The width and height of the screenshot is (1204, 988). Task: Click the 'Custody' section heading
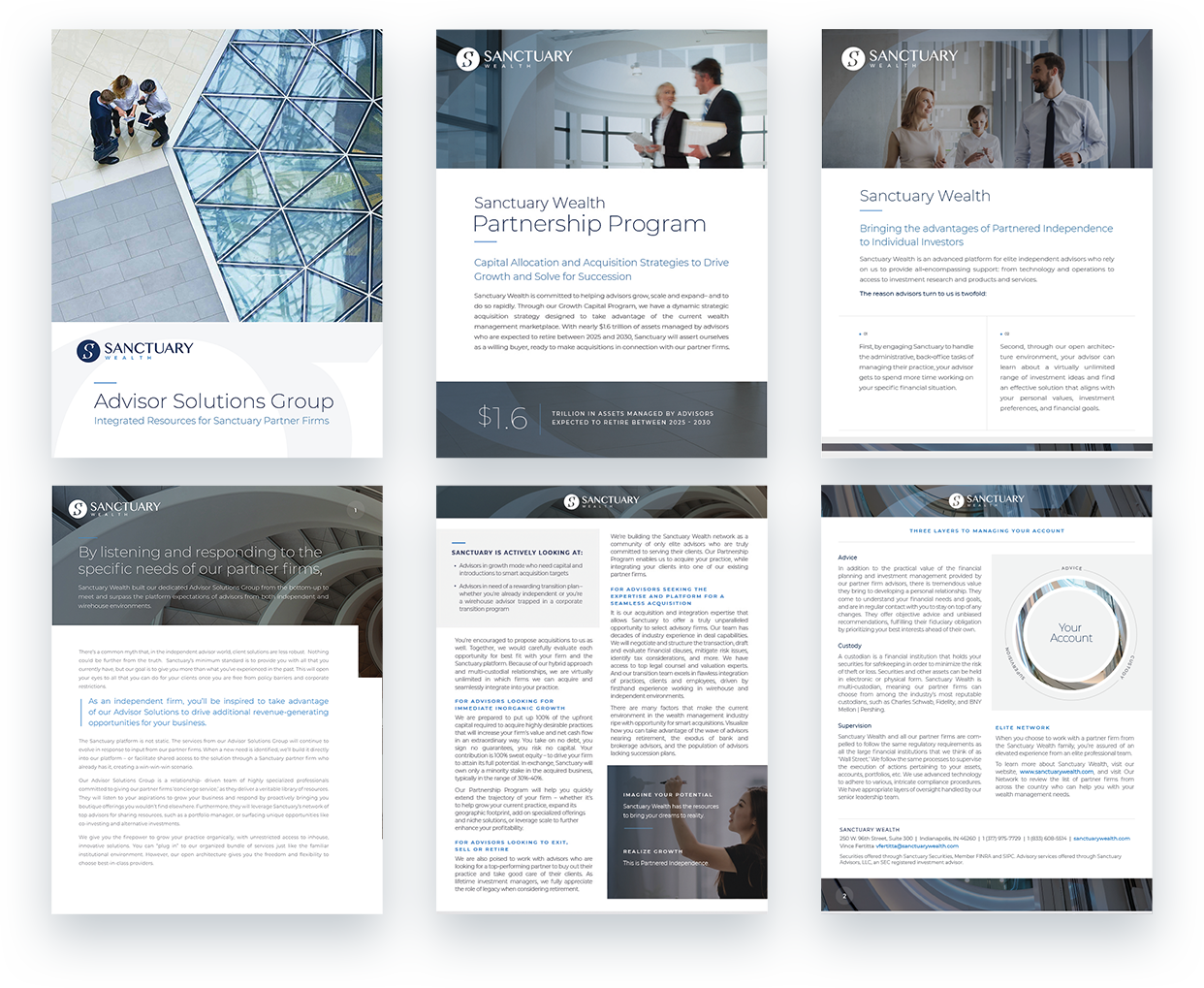(x=850, y=645)
